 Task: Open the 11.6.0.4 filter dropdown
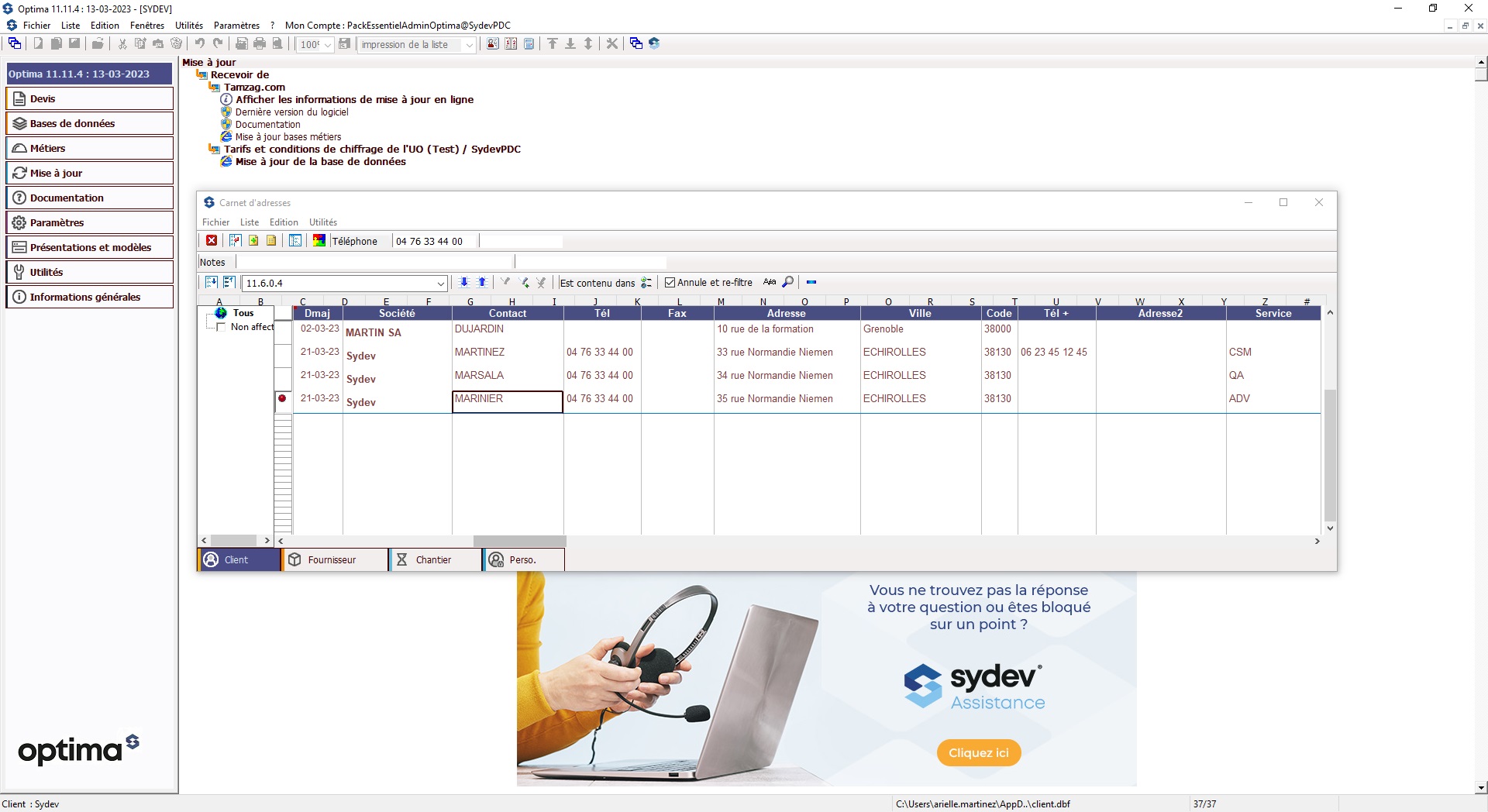tap(440, 284)
